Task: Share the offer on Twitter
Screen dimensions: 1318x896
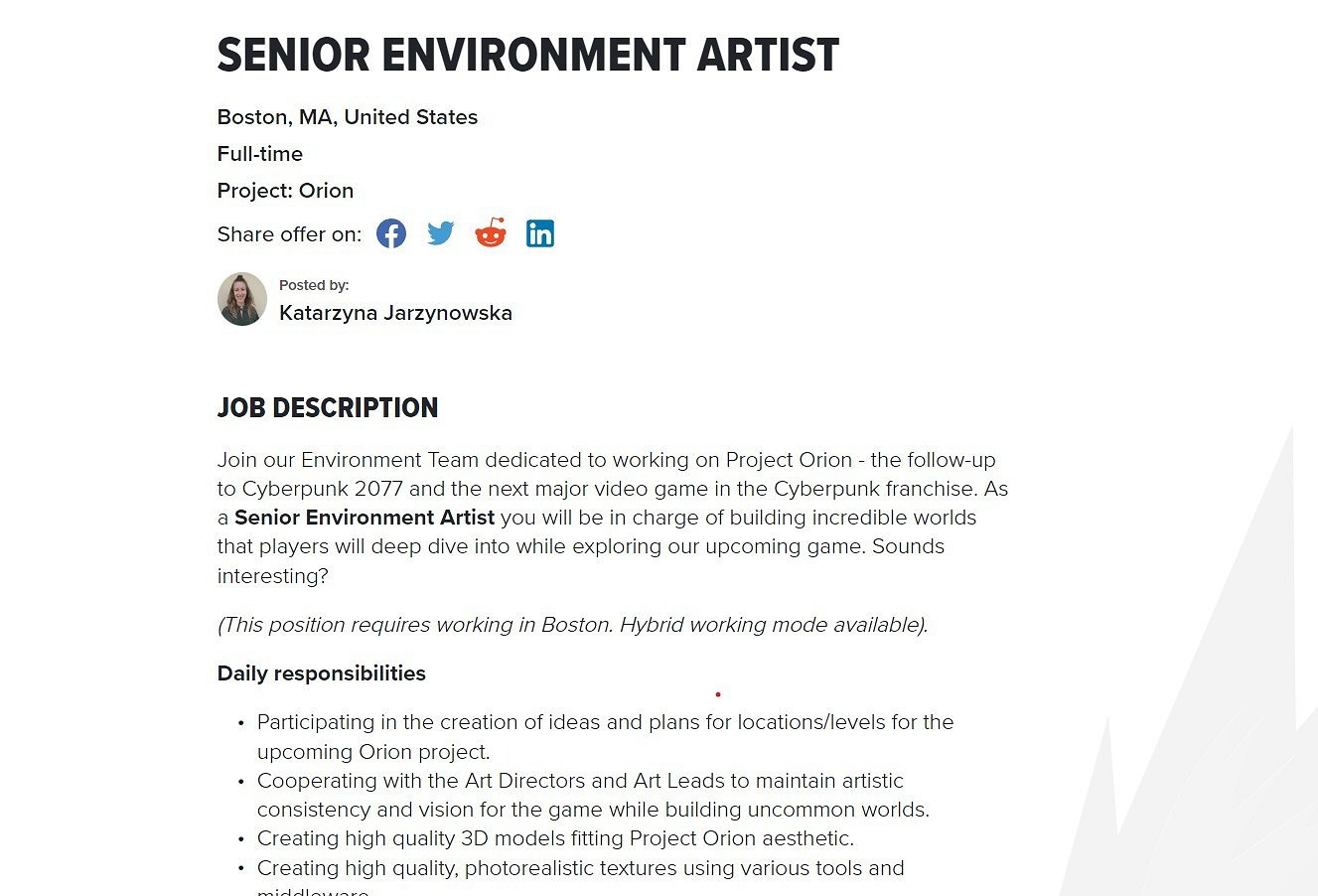Action: coord(441,233)
